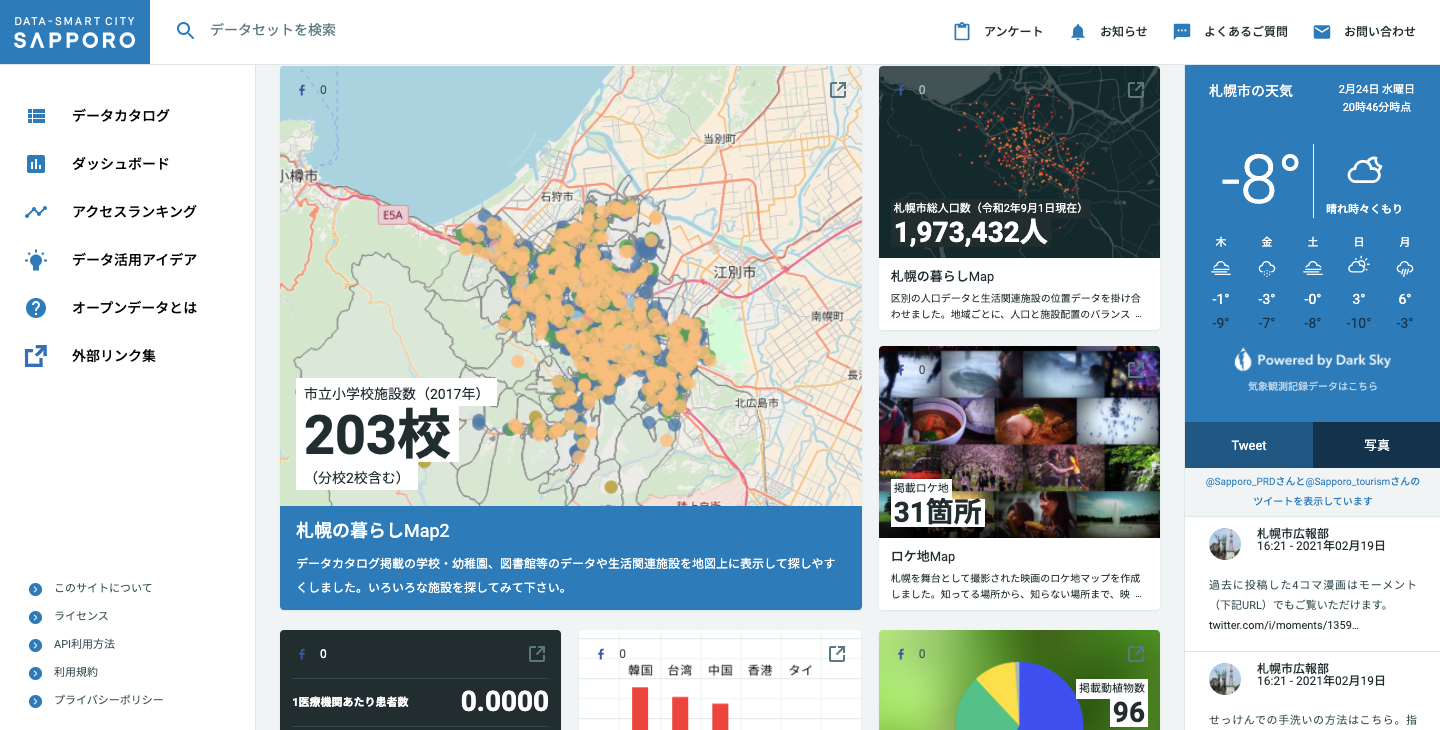Viewport: 1440px width, 730px height.
Task: Click the school facilities map image
Action: (x=571, y=286)
